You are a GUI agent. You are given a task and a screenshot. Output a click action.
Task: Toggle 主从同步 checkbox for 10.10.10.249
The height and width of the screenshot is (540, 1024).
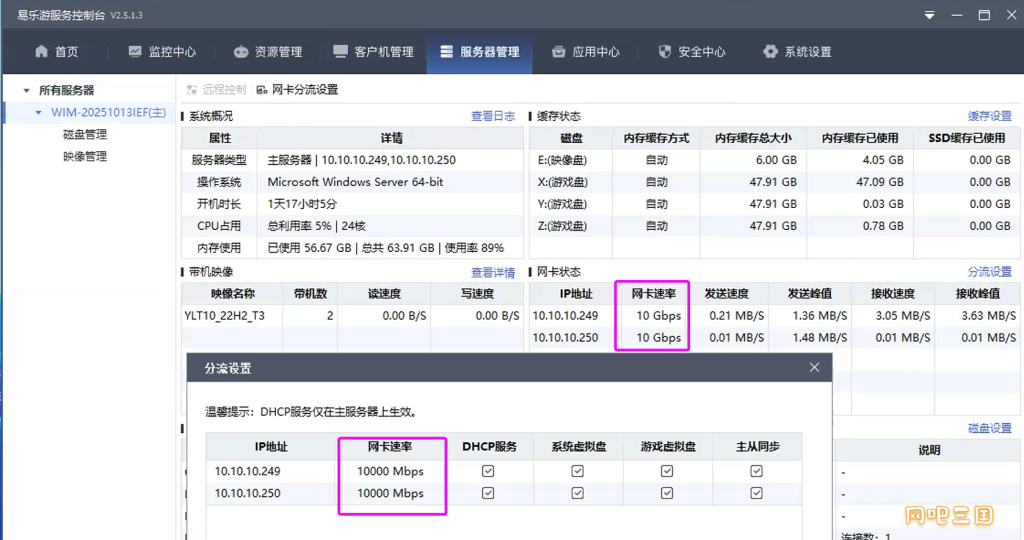pos(756,471)
